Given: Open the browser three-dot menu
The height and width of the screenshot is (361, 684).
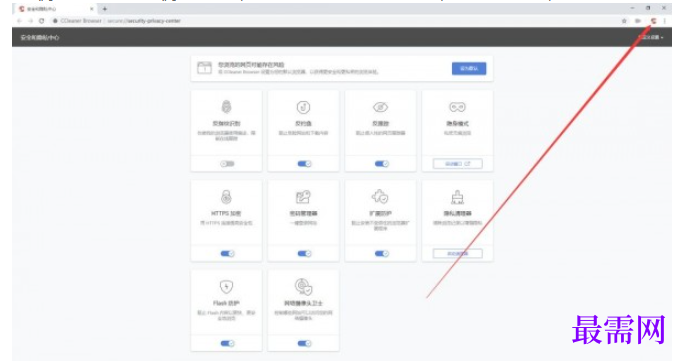Looking at the screenshot, I should point(665,20).
